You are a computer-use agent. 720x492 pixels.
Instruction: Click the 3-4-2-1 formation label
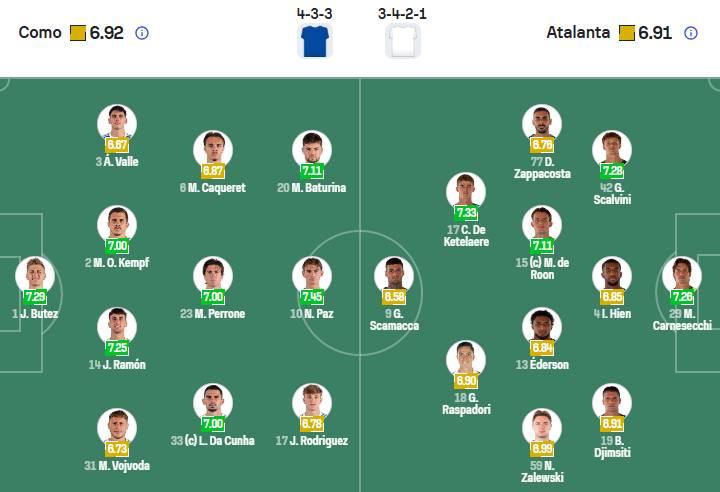pos(402,14)
